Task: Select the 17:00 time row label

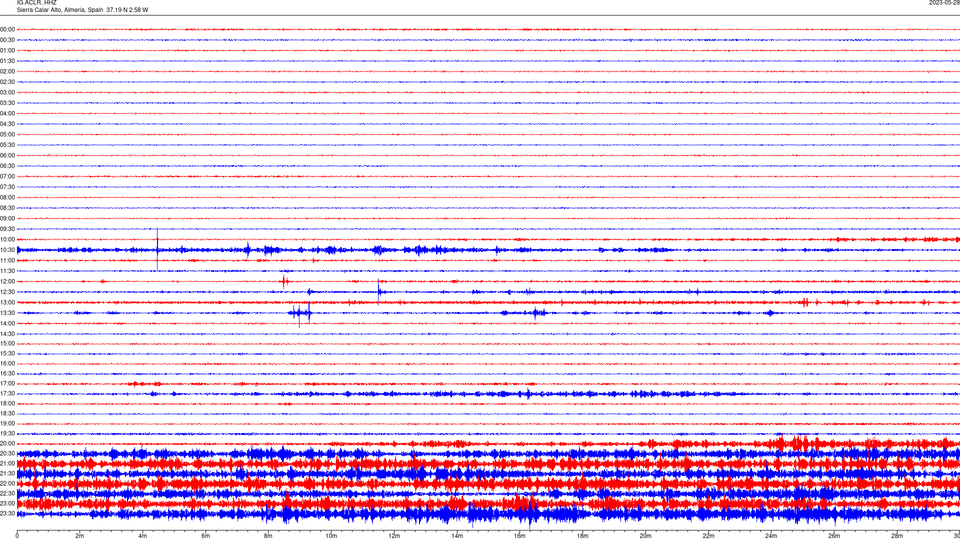Action: click(7, 384)
